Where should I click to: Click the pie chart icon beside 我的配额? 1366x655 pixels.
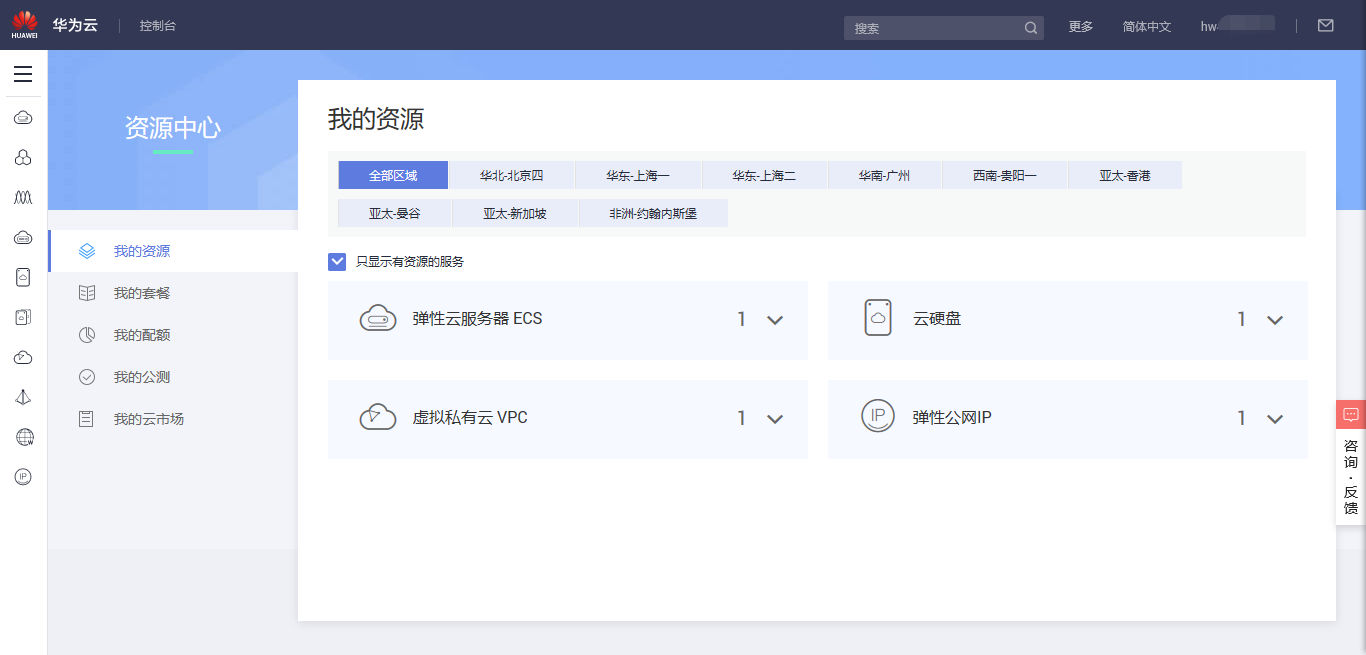[x=87, y=335]
